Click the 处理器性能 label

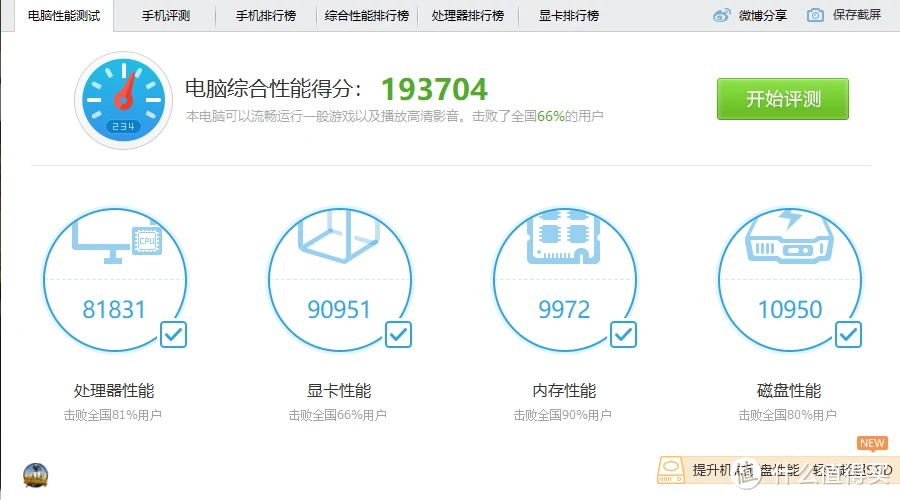(114, 391)
